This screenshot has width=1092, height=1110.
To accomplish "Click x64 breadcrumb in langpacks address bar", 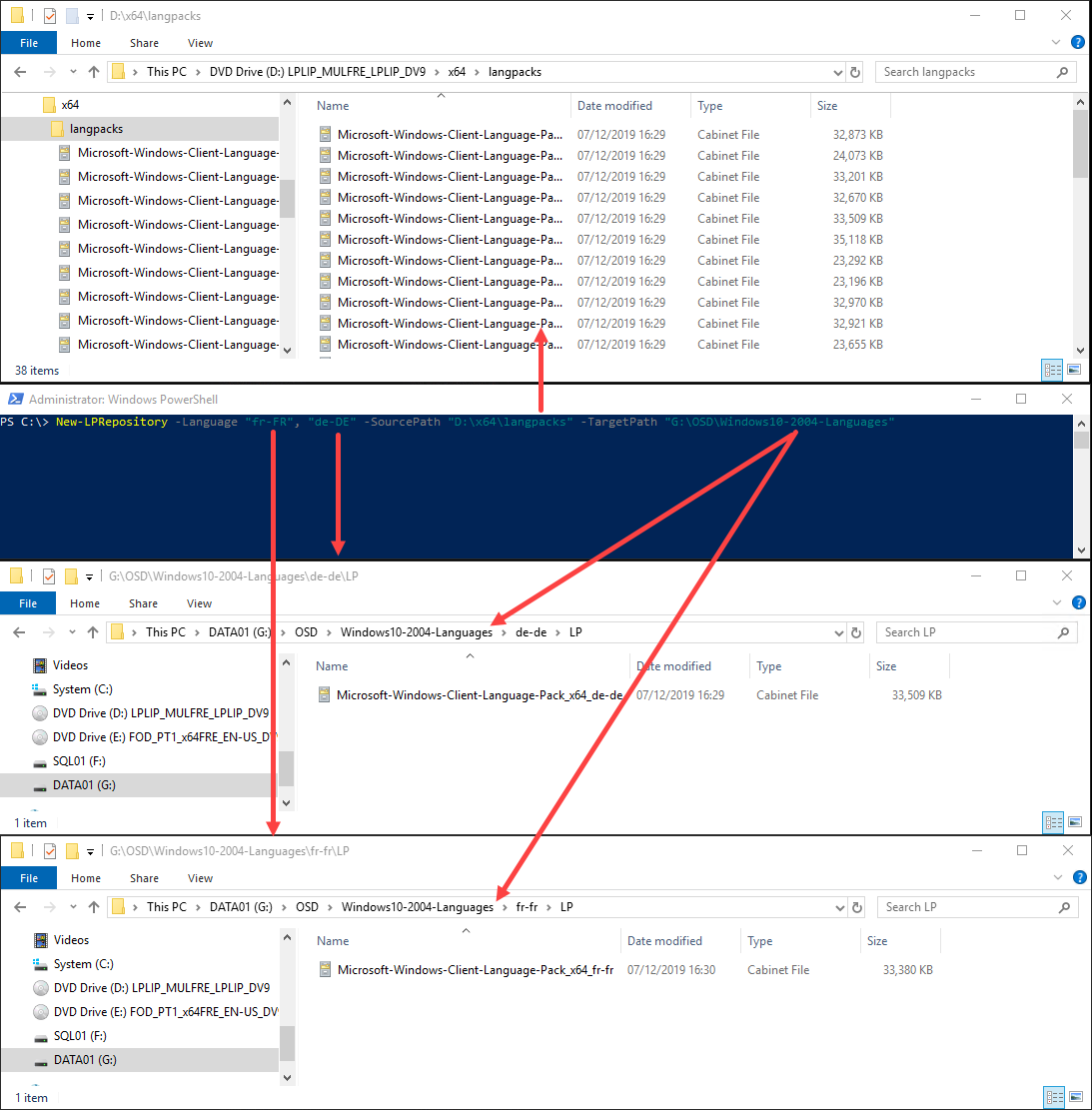I will pos(457,72).
